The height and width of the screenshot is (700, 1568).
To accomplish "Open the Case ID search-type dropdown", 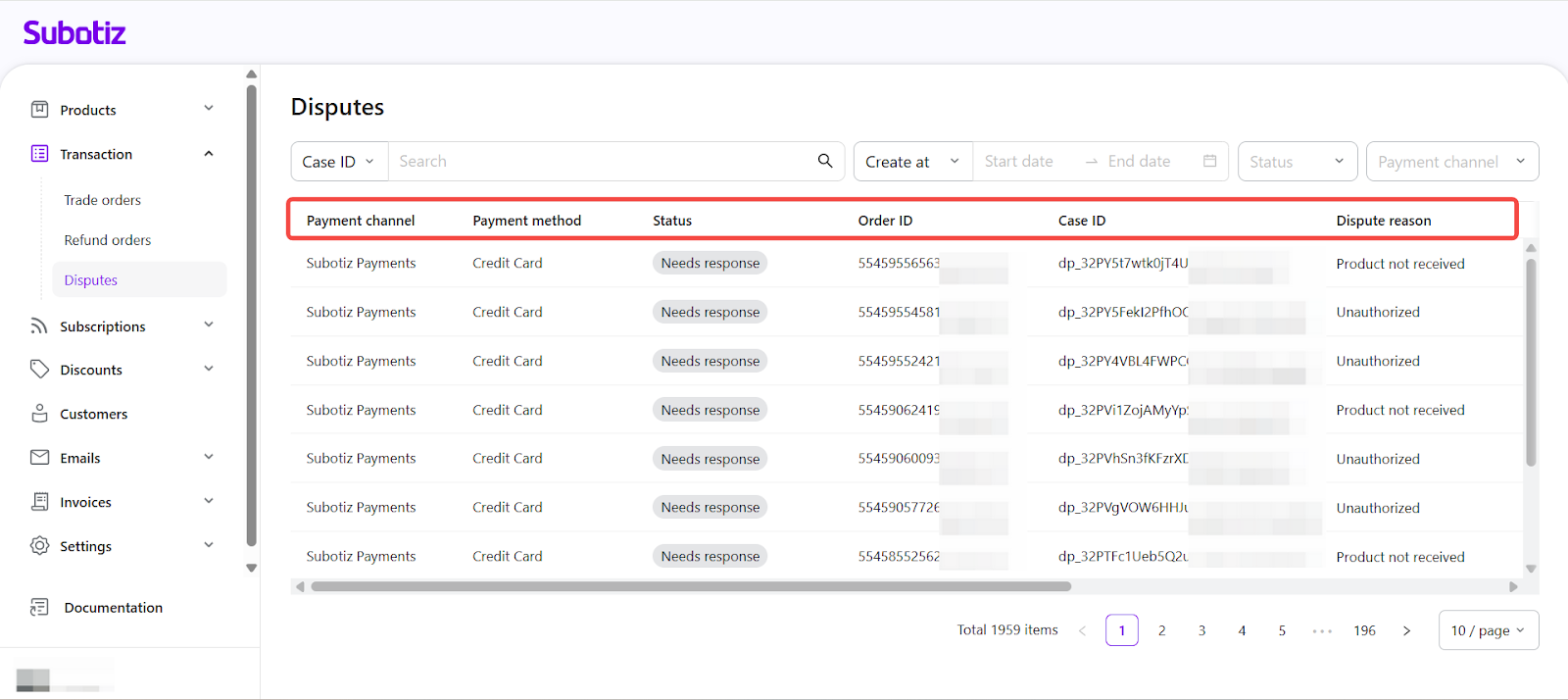I will coord(338,162).
